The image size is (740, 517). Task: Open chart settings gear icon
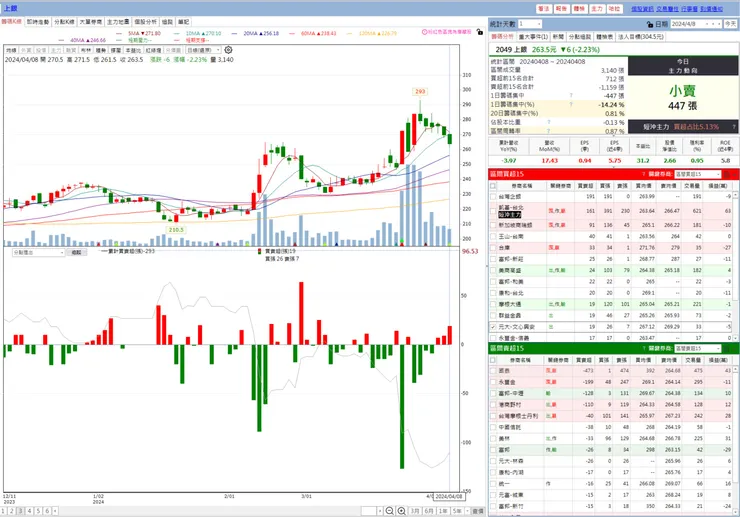click(x=228, y=50)
